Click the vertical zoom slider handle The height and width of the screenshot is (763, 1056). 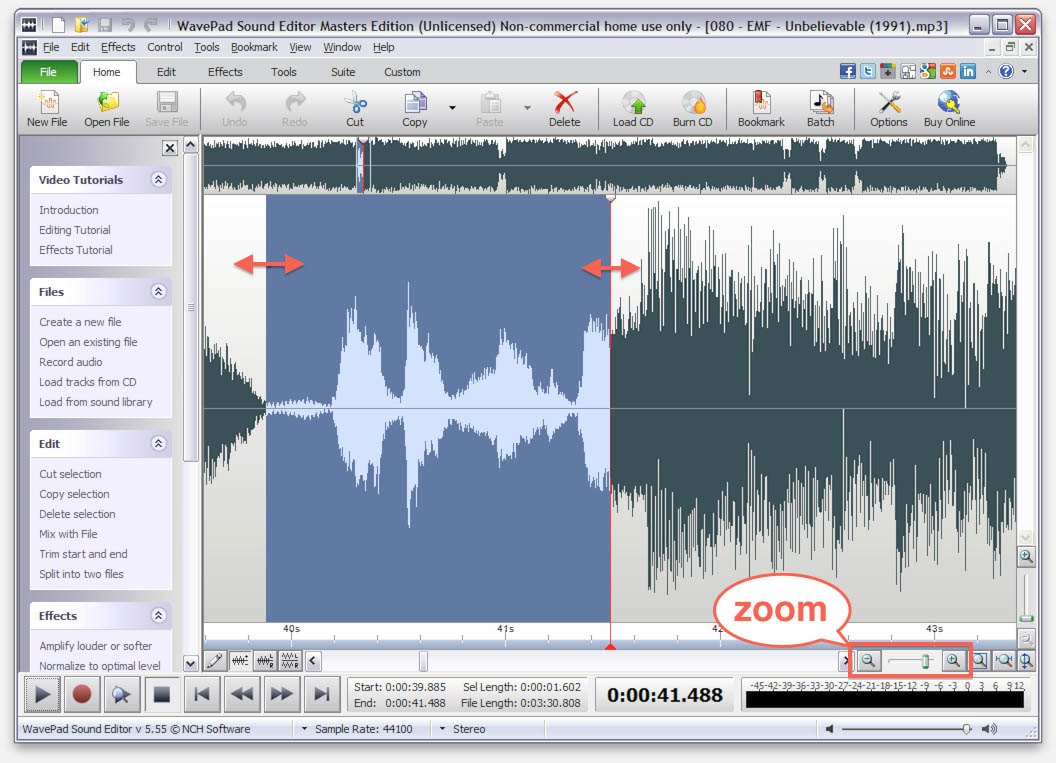1026,618
